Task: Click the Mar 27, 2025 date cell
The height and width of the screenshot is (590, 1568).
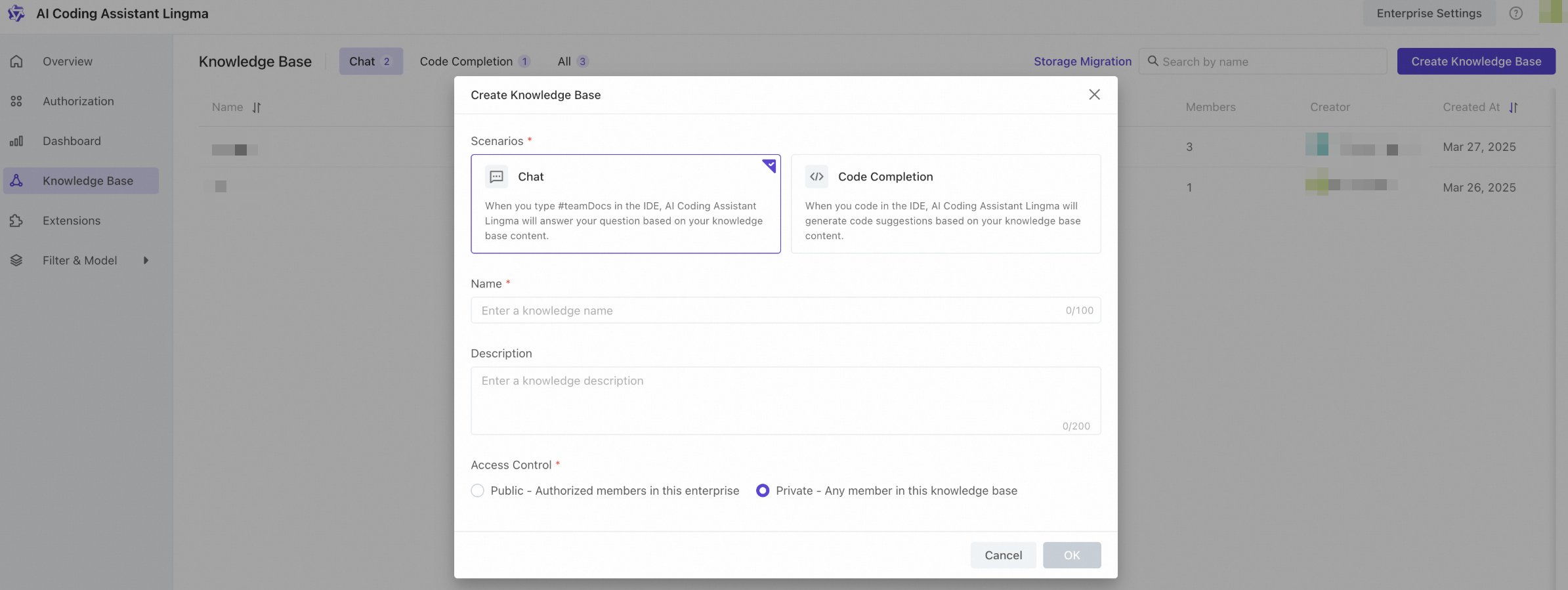Action: click(x=1479, y=147)
